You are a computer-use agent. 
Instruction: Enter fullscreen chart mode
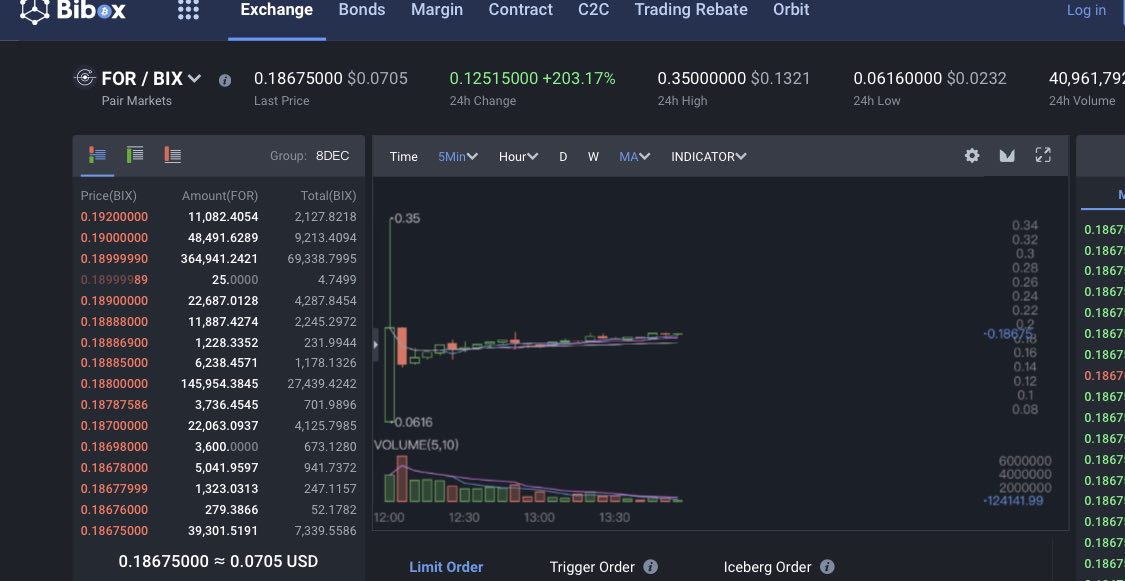pos(1043,155)
